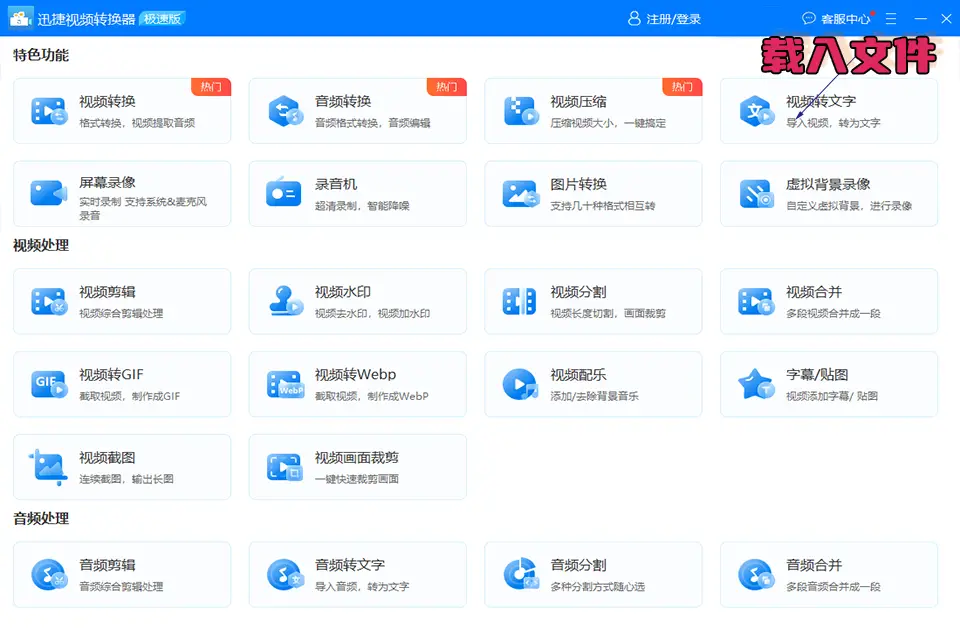Click the 录音机 radio icon
Viewport: 960px width, 640px height.
click(x=283, y=192)
